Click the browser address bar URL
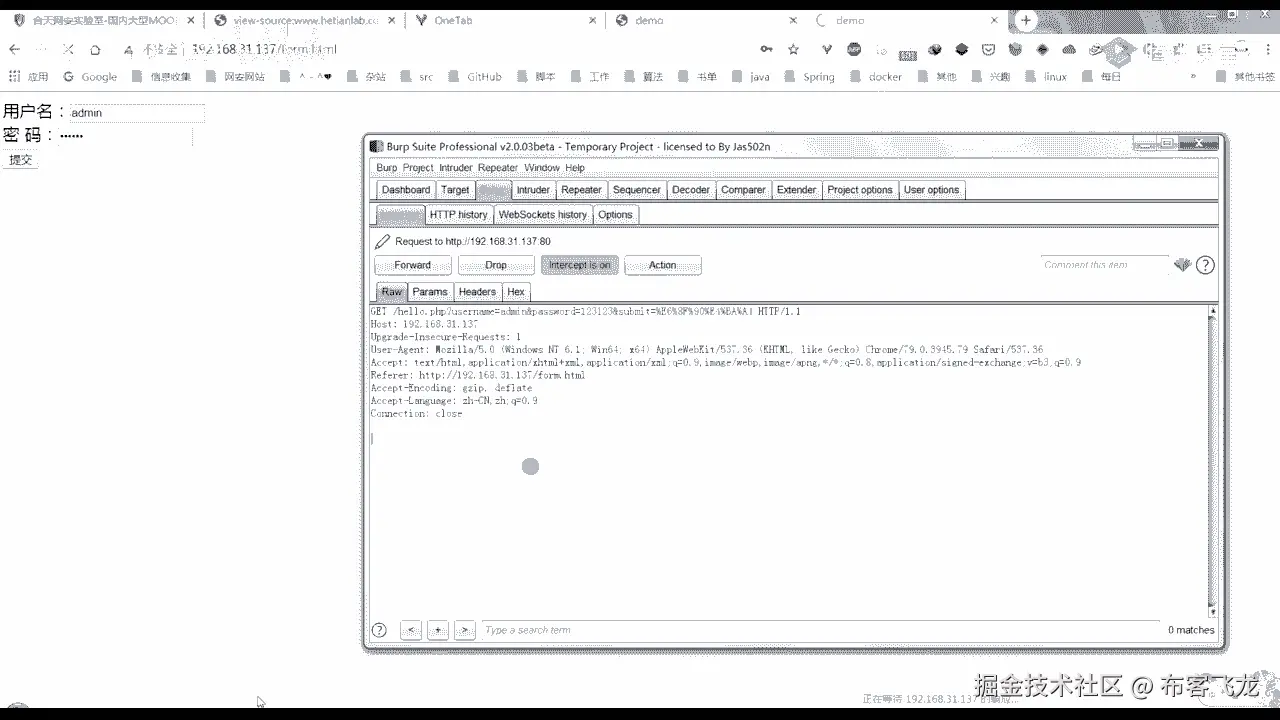The height and width of the screenshot is (720, 1280). pos(264,49)
